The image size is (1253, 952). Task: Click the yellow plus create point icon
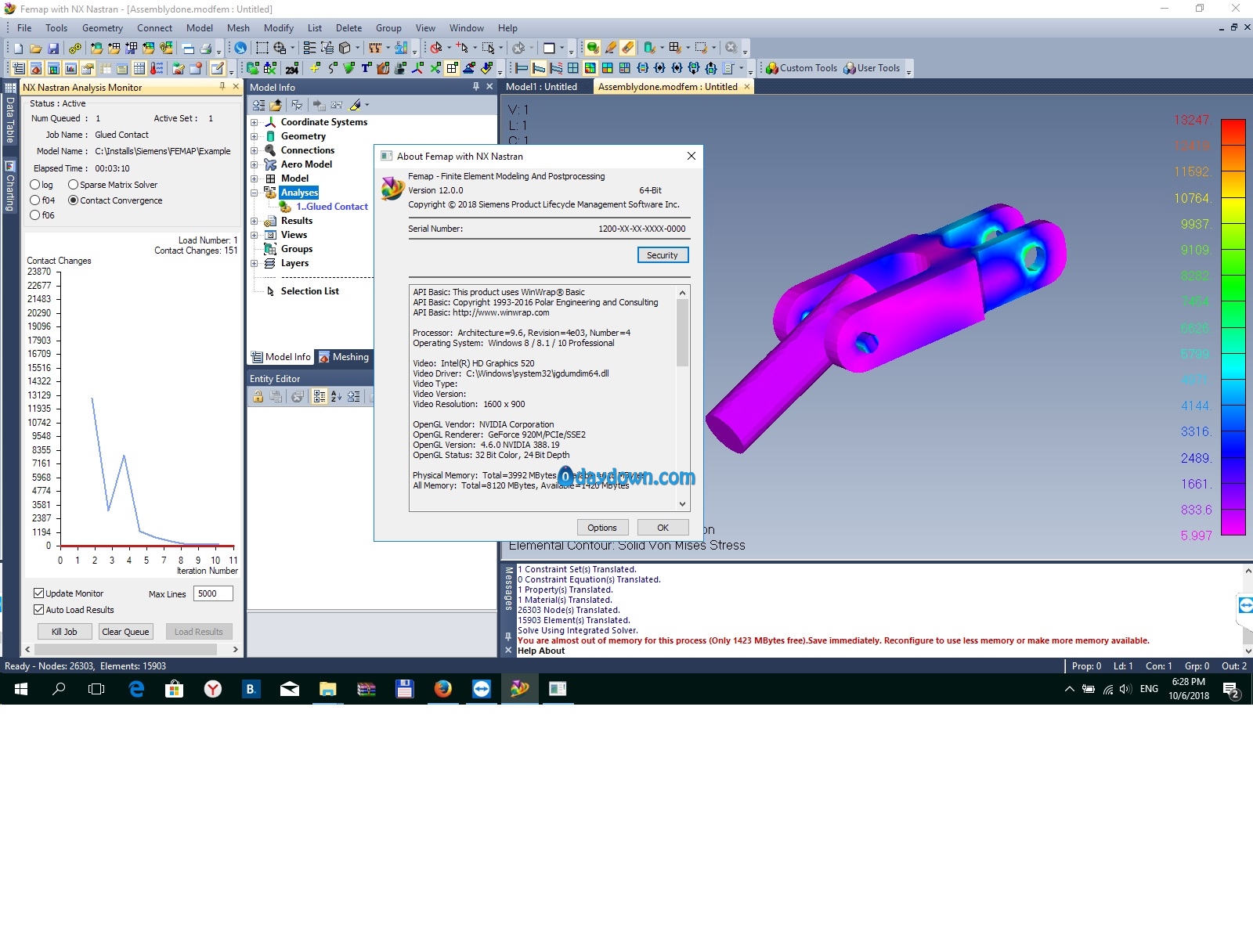[315, 69]
